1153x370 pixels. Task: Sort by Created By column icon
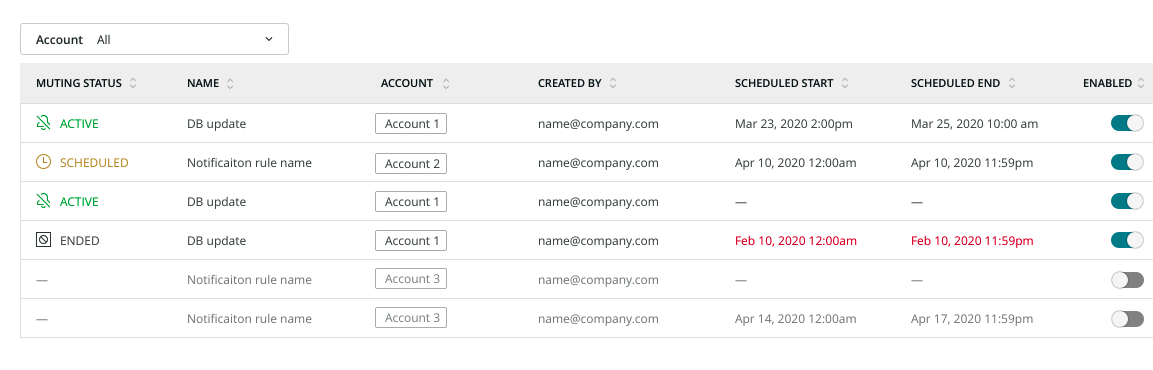613,83
